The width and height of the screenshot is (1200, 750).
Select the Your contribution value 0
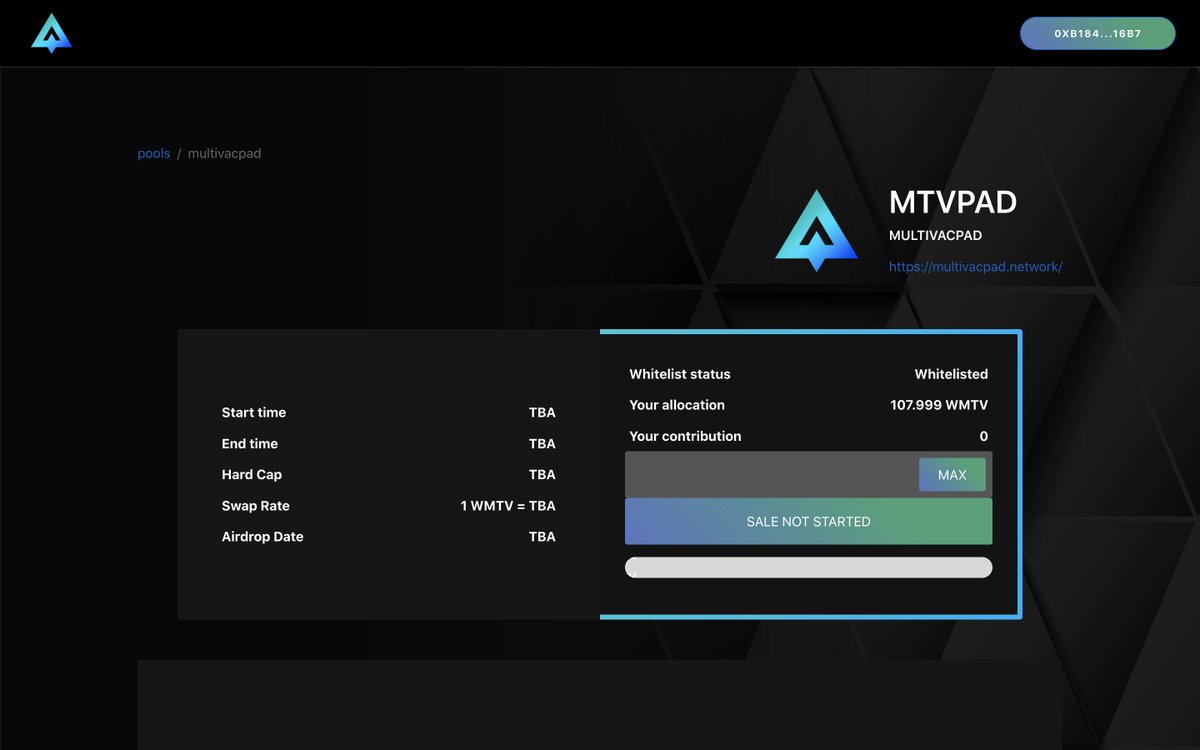984,436
